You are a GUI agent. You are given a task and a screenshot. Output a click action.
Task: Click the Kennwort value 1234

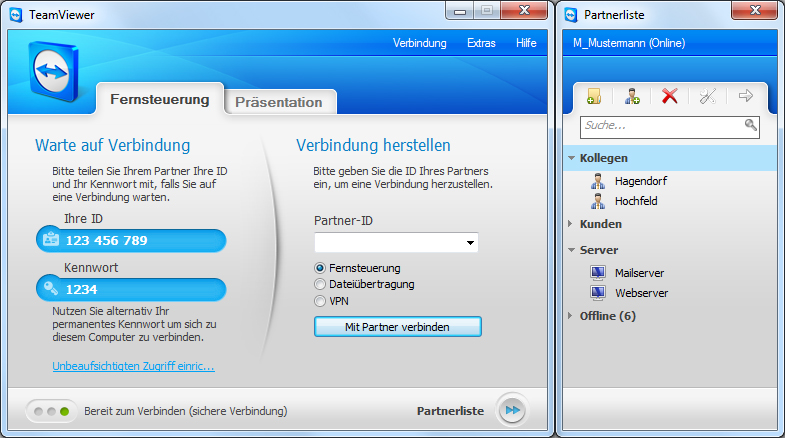pos(82,289)
